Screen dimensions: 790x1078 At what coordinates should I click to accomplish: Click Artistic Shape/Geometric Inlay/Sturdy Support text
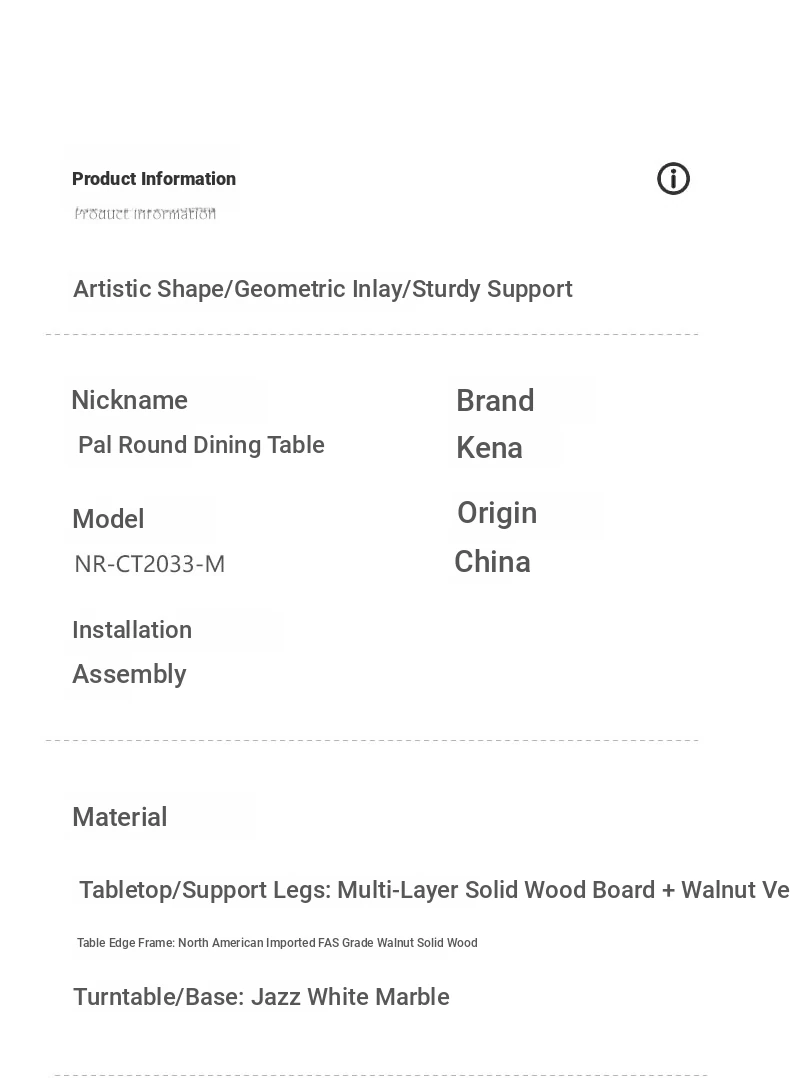click(x=322, y=289)
